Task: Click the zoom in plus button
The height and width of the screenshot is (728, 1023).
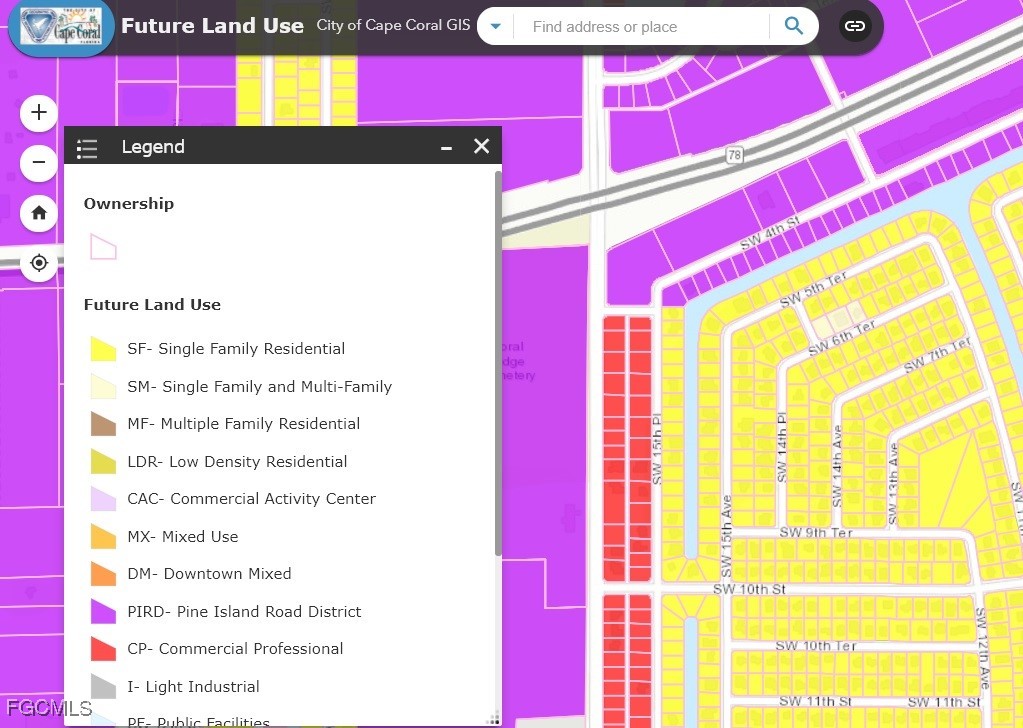Action: pyautogui.click(x=39, y=113)
